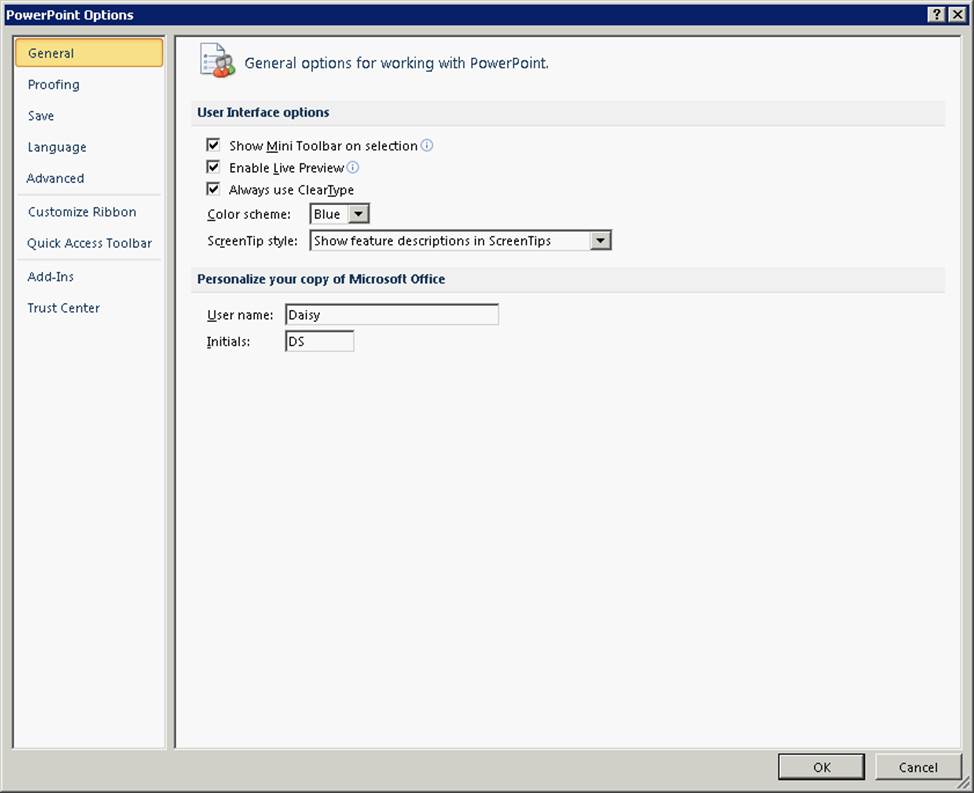Click the Initials label
The height and width of the screenshot is (793, 974).
pos(228,342)
